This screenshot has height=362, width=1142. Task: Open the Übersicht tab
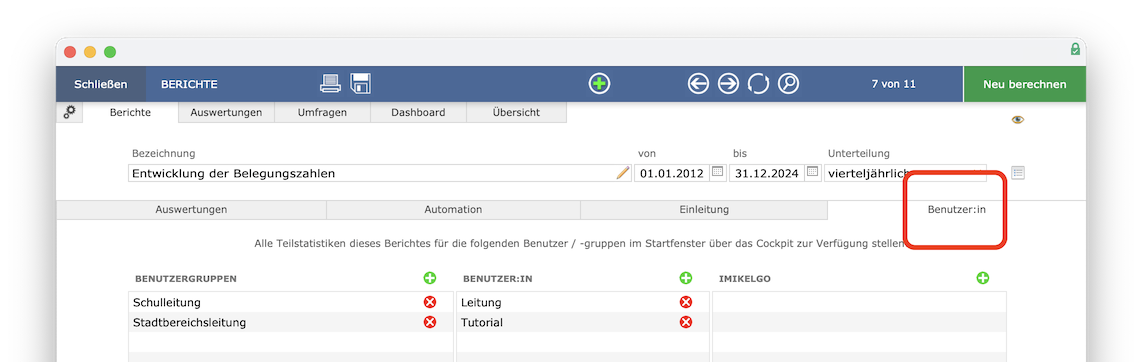516,112
